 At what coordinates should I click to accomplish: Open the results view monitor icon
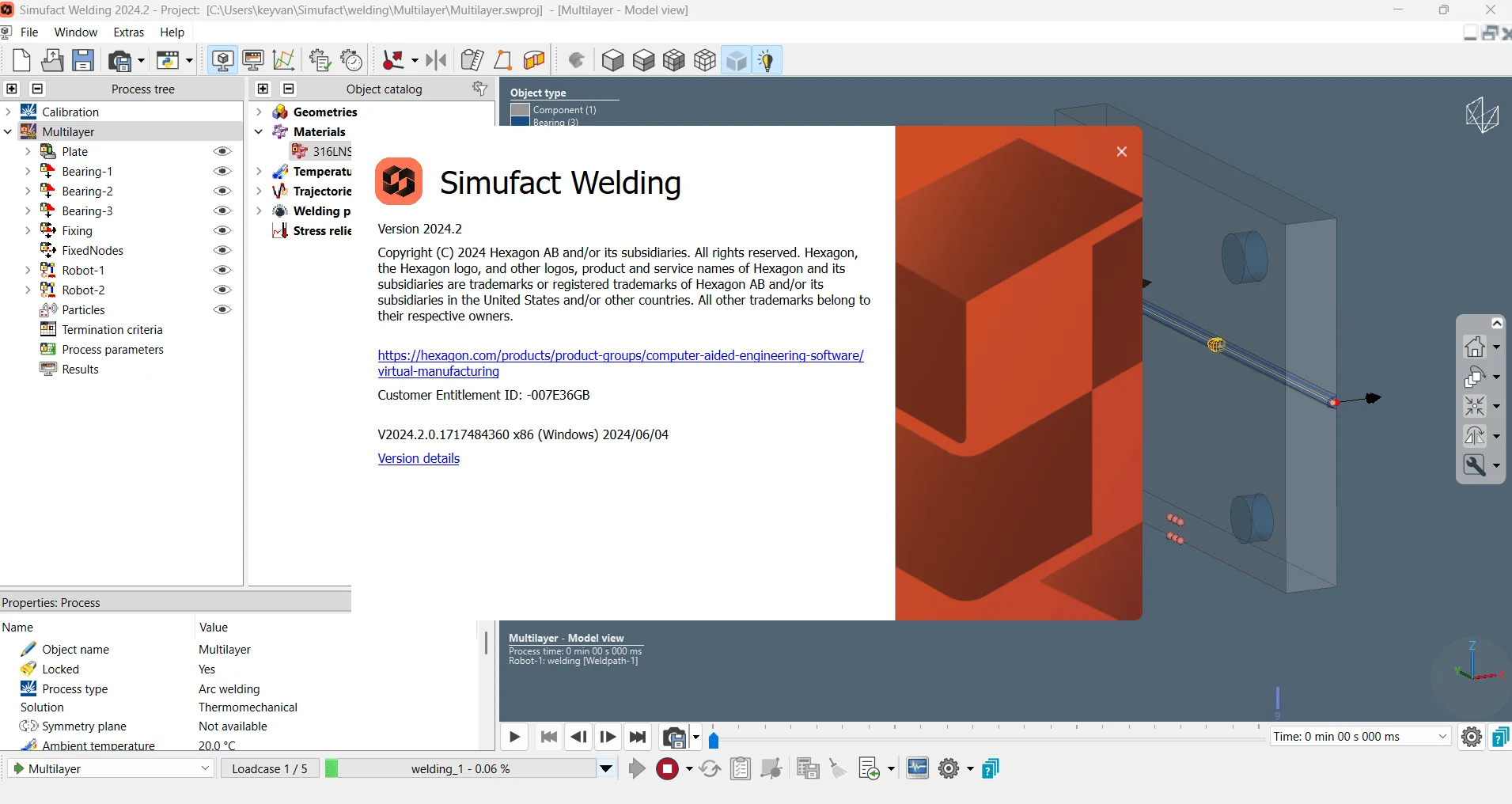pyautogui.click(x=253, y=60)
